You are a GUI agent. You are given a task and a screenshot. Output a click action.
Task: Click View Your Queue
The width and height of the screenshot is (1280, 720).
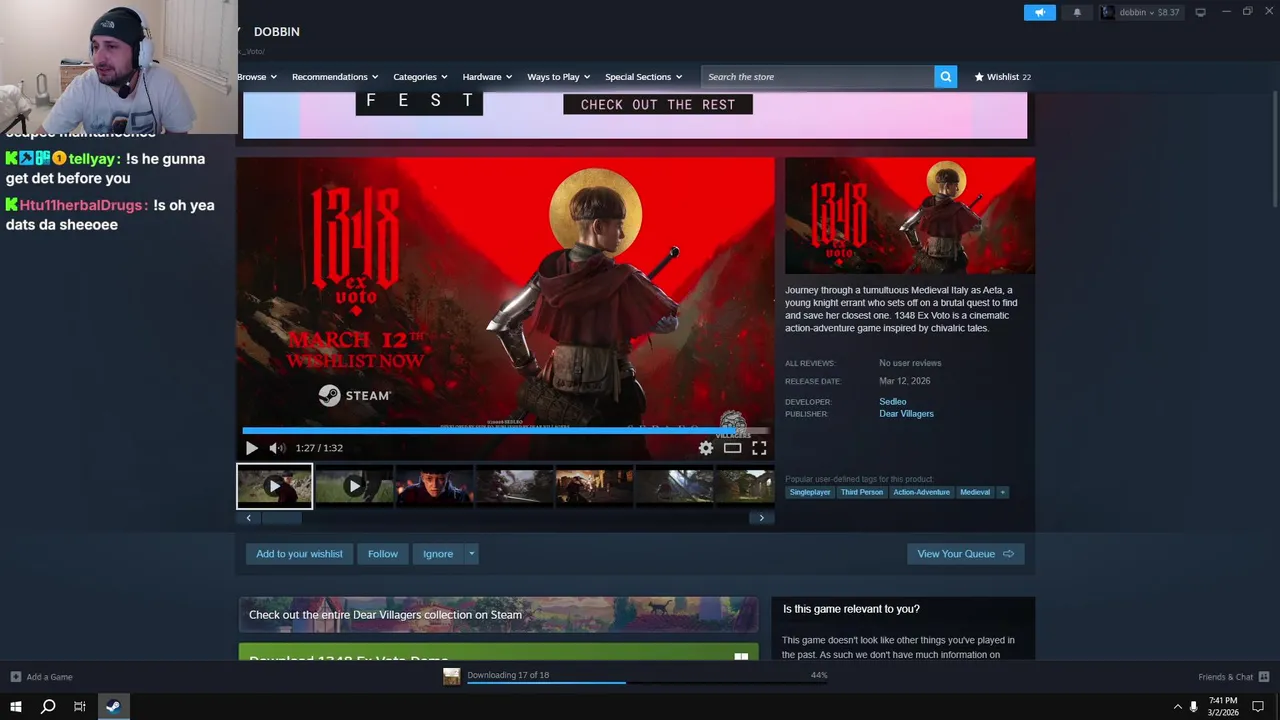[965, 554]
